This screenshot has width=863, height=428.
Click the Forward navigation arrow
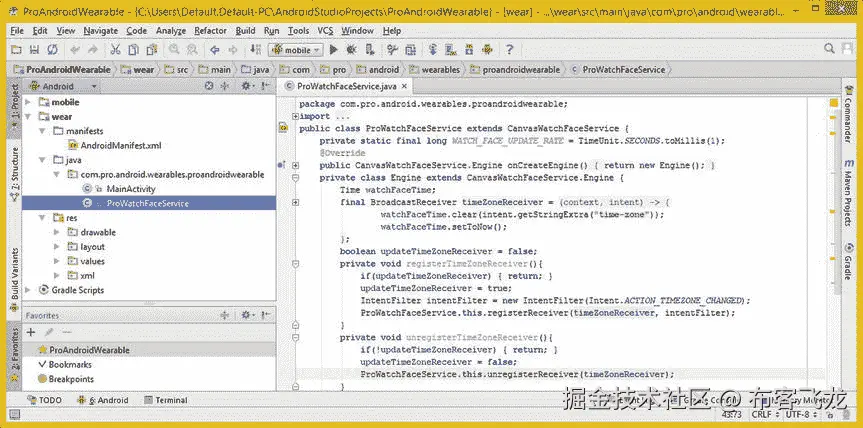[232, 50]
